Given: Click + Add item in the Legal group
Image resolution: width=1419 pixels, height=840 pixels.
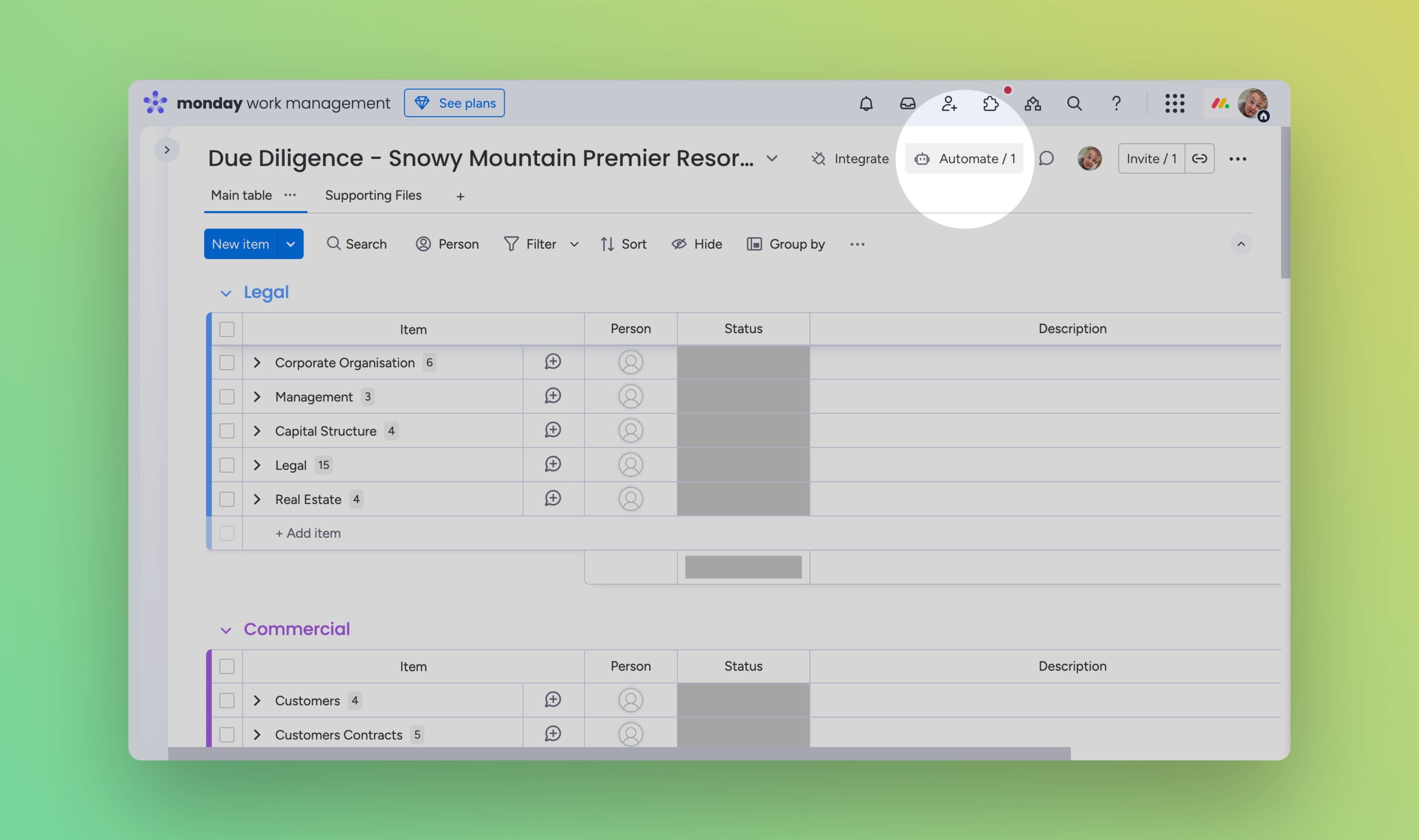Looking at the screenshot, I should point(308,533).
